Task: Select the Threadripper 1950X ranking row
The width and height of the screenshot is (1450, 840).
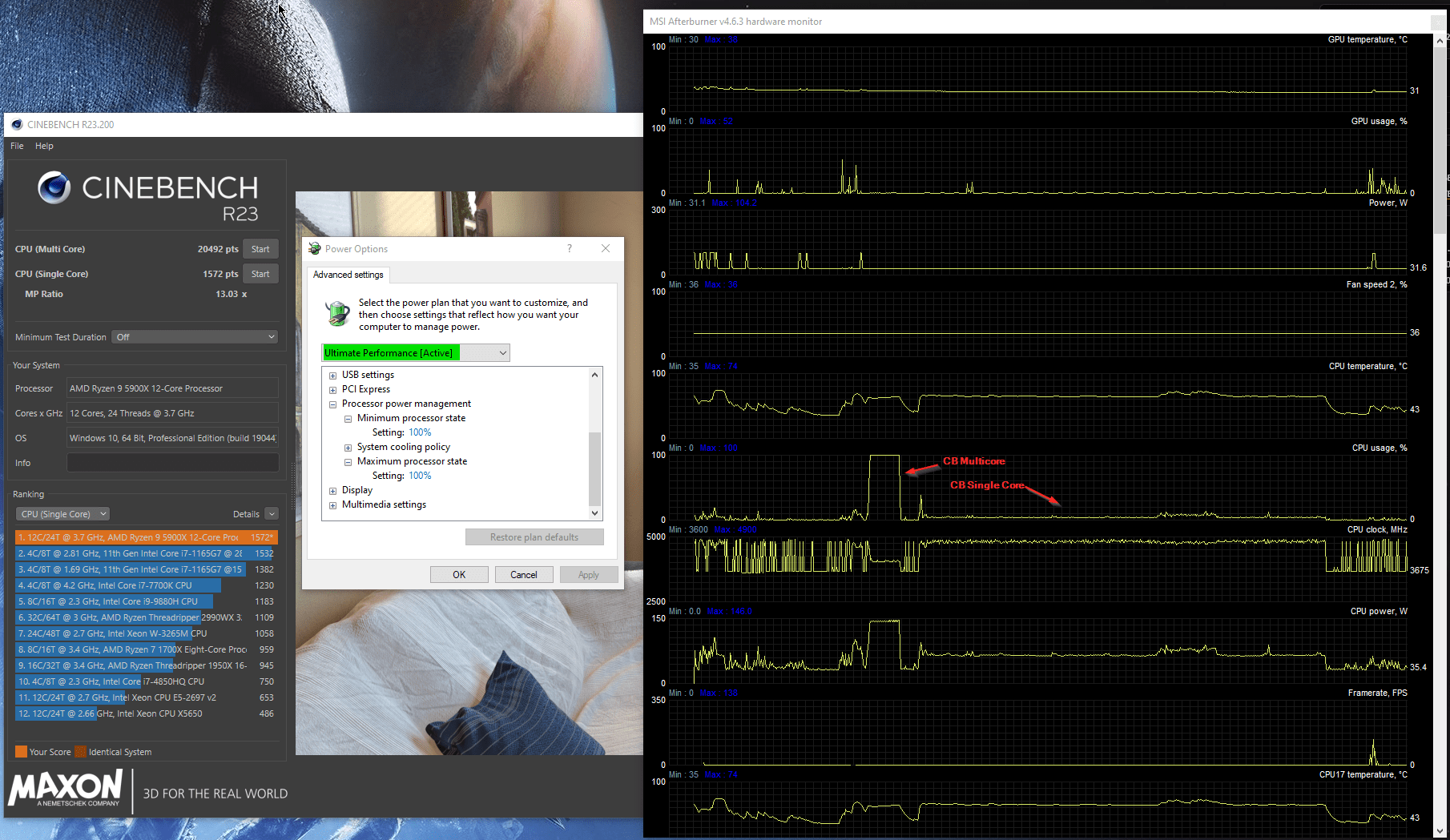Action: pyautogui.click(x=146, y=665)
